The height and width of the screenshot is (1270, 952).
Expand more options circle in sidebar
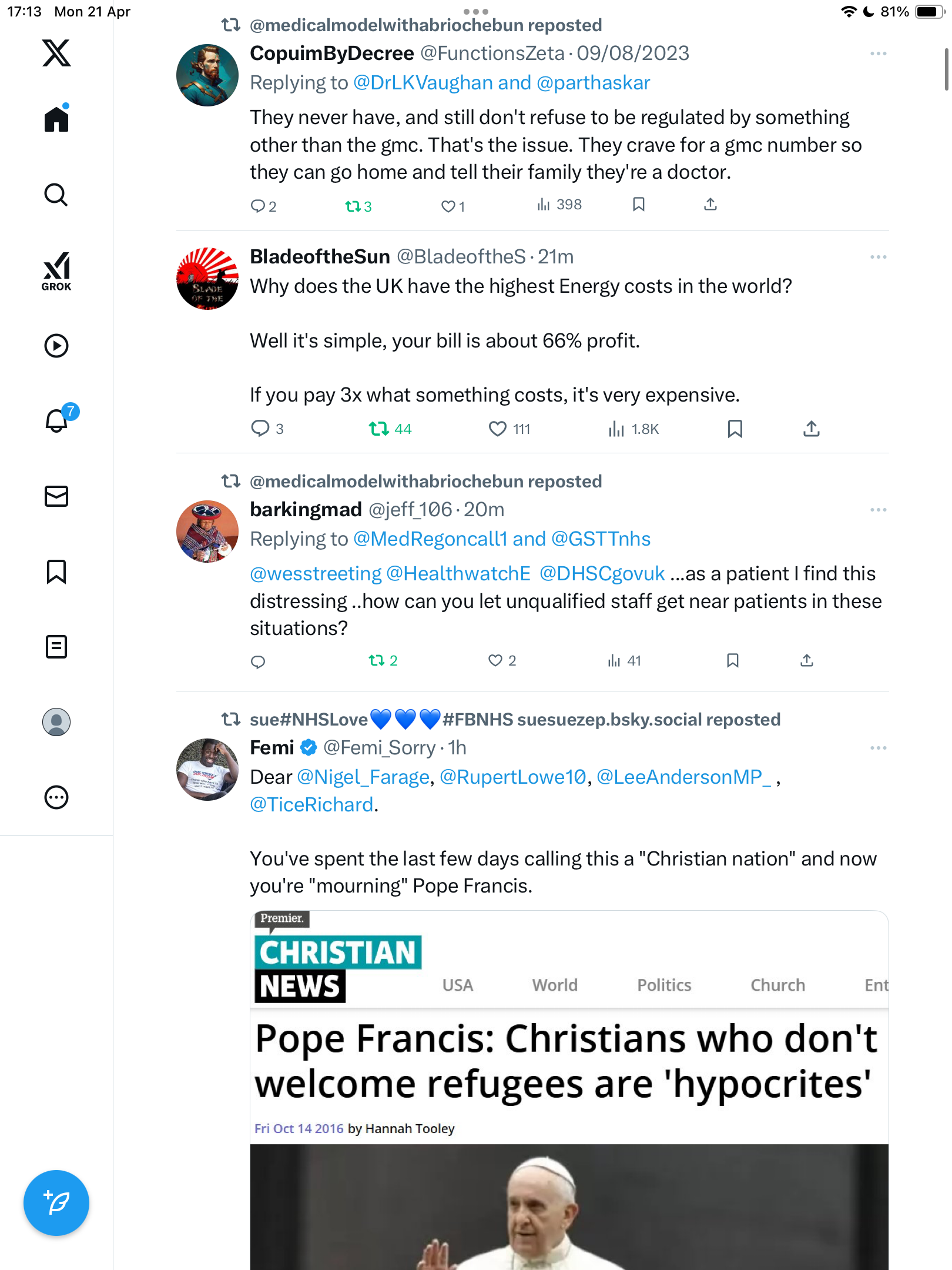coord(56,797)
